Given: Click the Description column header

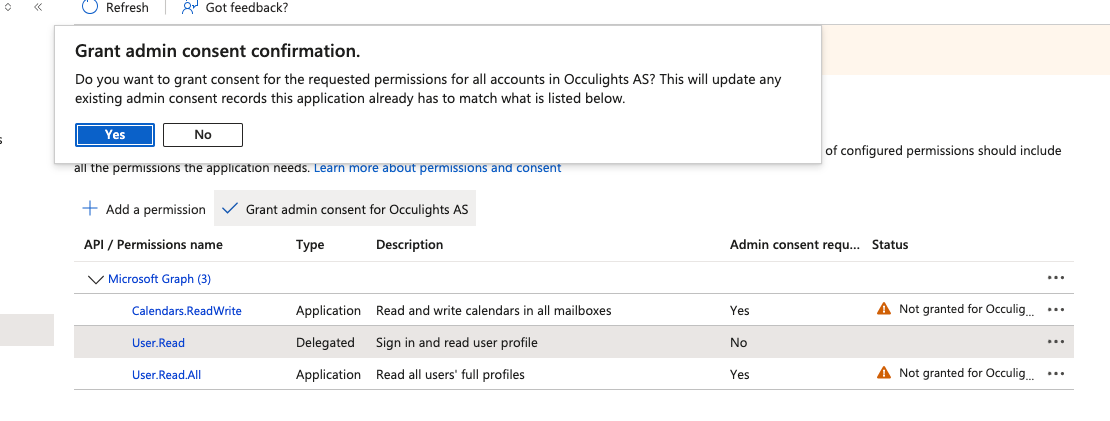Looking at the screenshot, I should click(x=409, y=245).
